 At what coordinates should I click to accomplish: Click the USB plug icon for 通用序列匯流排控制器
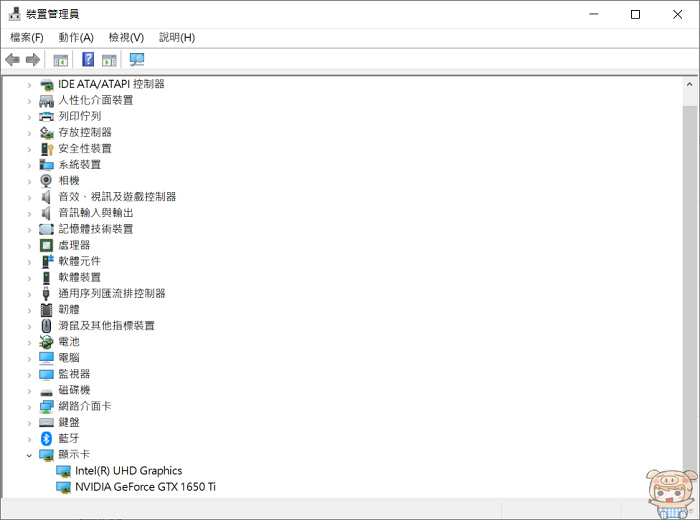click(x=46, y=293)
